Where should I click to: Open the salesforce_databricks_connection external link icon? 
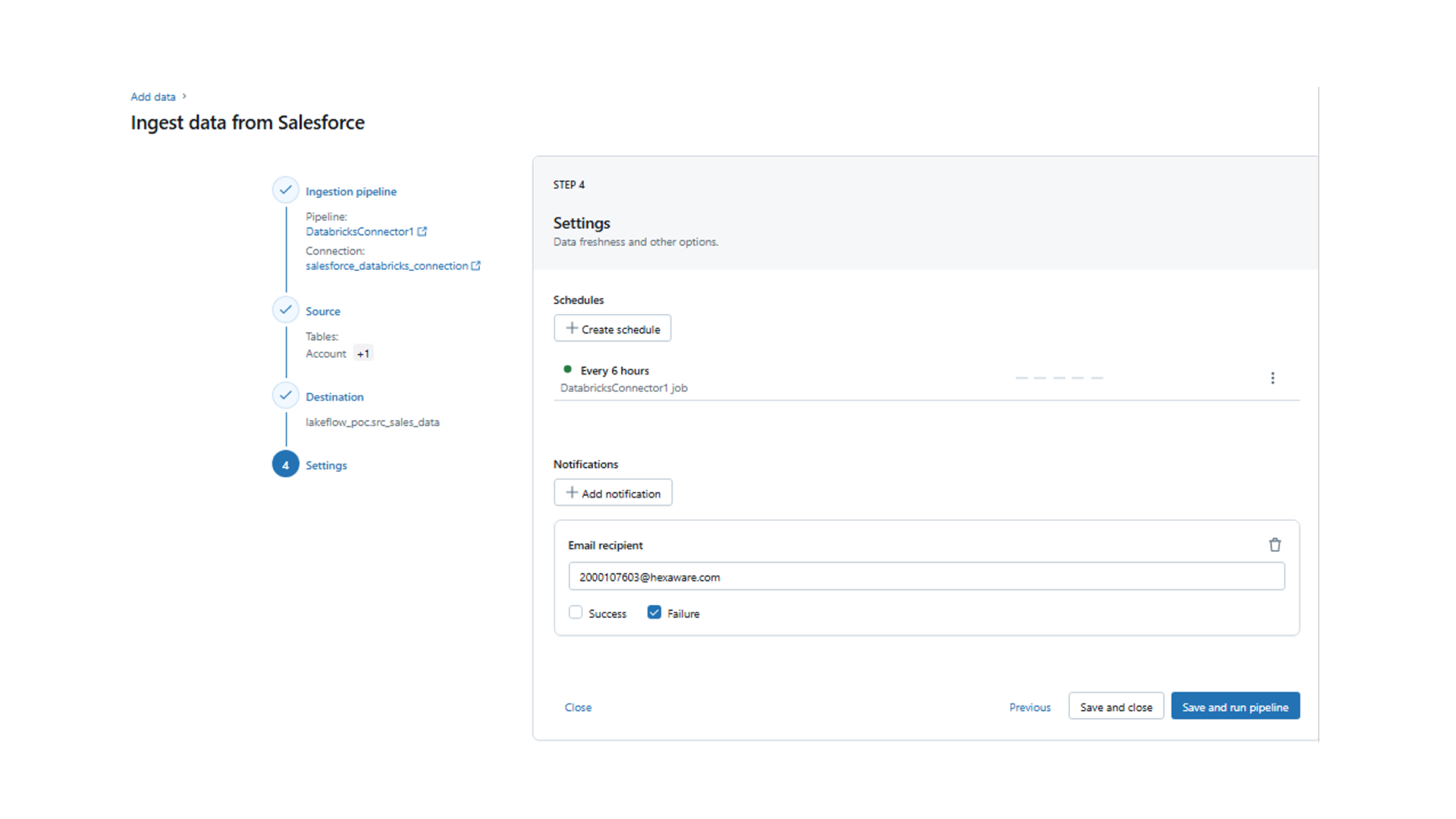click(476, 265)
